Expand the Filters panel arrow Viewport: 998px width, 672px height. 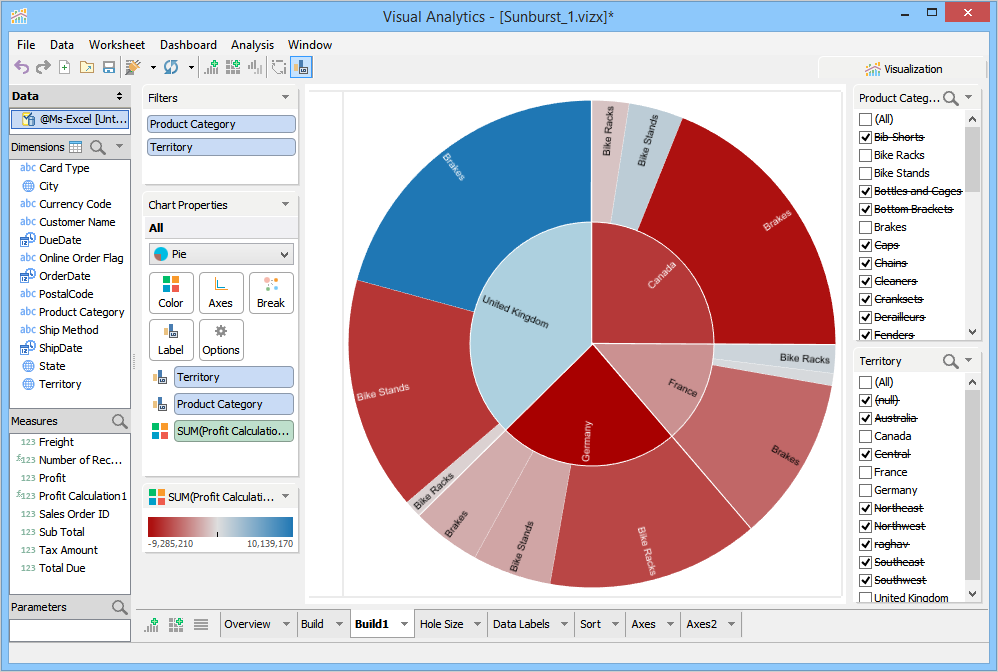tap(285, 97)
